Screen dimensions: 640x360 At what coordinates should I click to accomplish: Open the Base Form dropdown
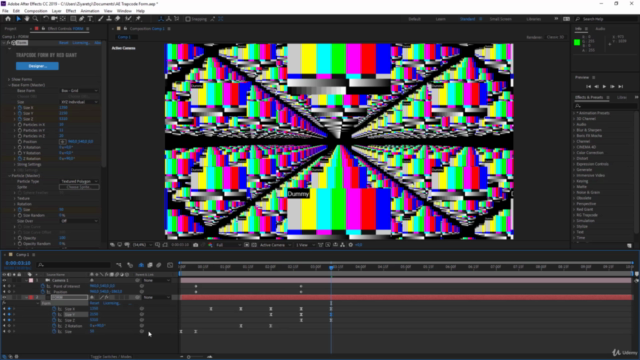[79, 91]
